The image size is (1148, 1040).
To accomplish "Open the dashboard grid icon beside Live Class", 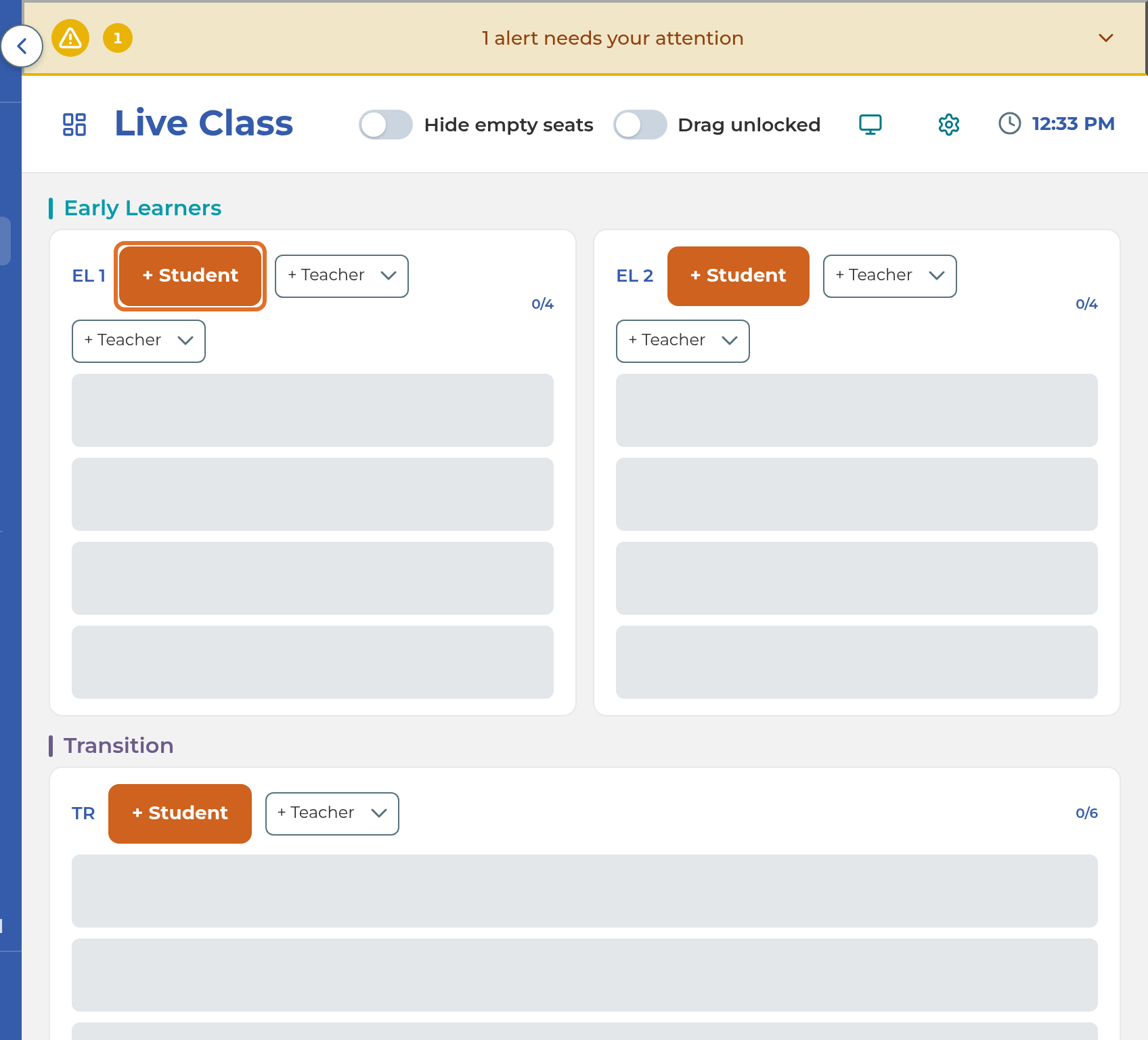I will 74,125.
